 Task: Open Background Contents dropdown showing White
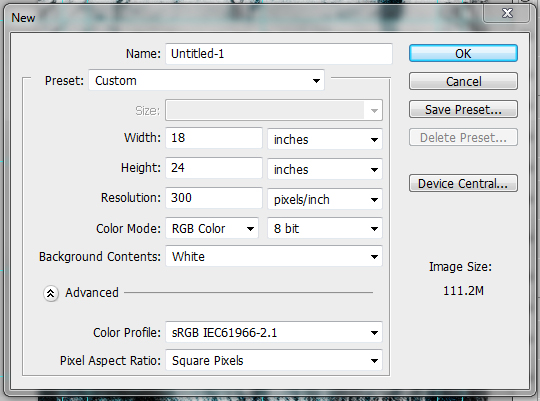point(274,256)
